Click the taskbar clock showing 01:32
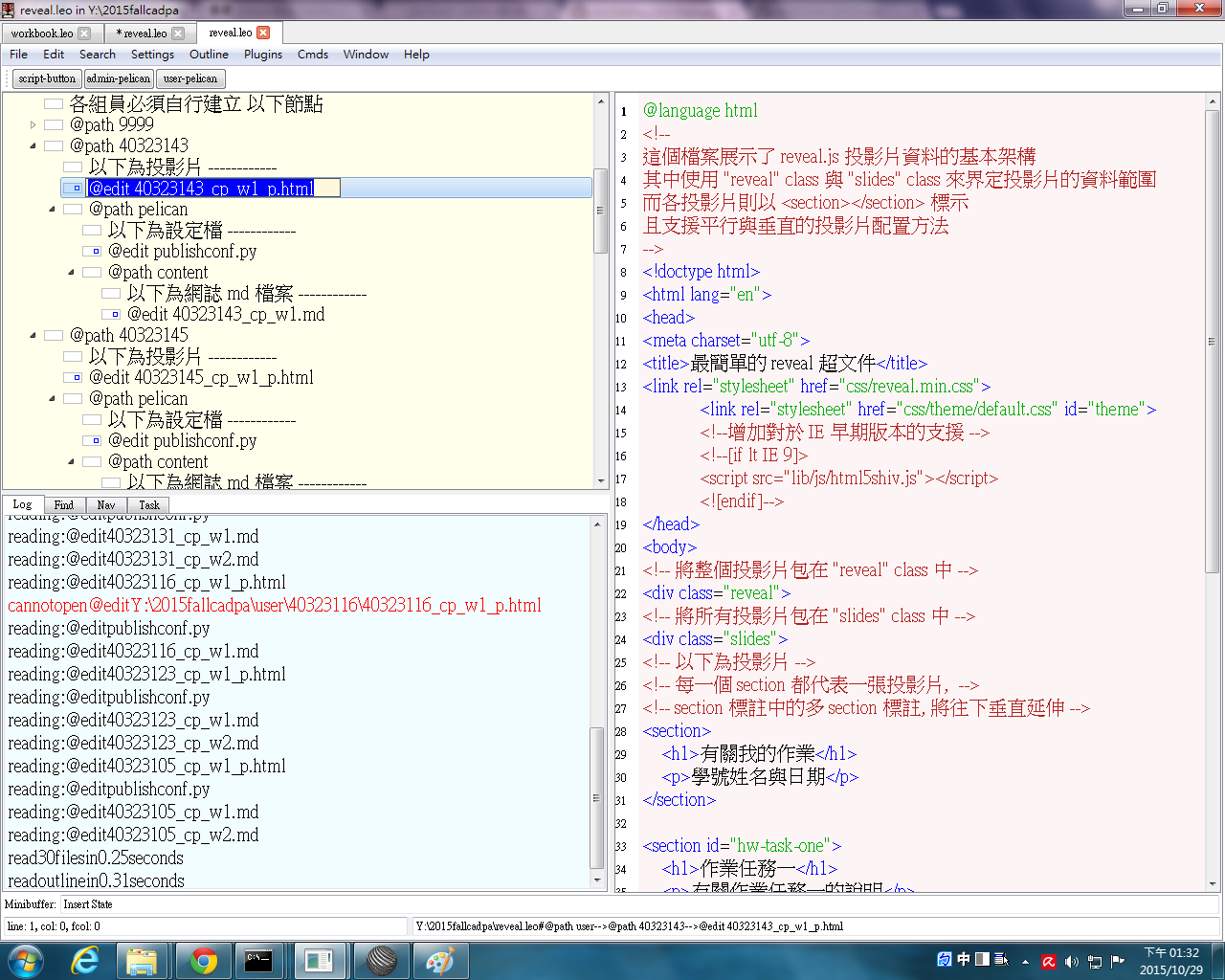Image resolution: width=1225 pixels, height=980 pixels. pyautogui.click(x=1171, y=961)
